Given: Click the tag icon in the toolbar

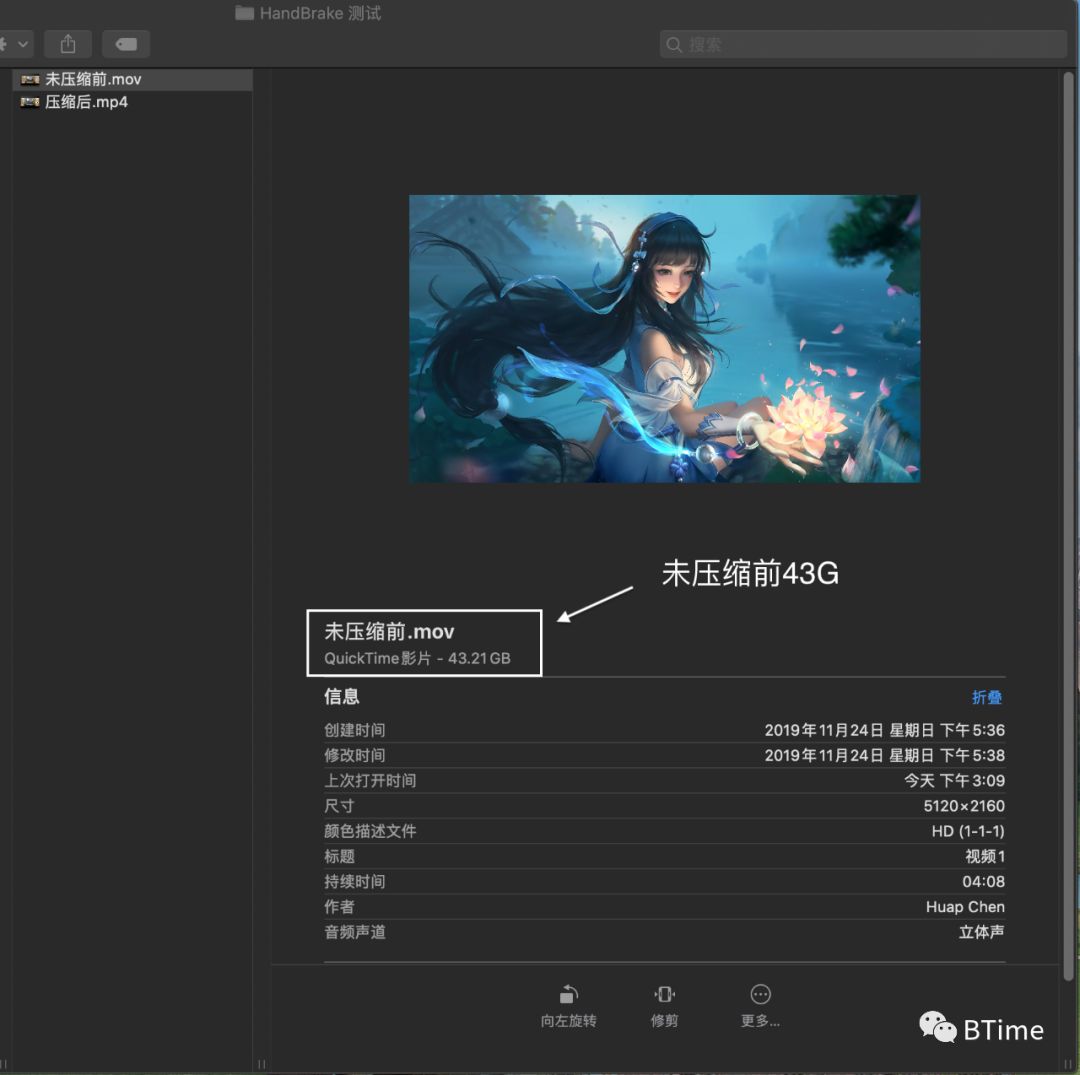Looking at the screenshot, I should pyautogui.click(x=126, y=44).
